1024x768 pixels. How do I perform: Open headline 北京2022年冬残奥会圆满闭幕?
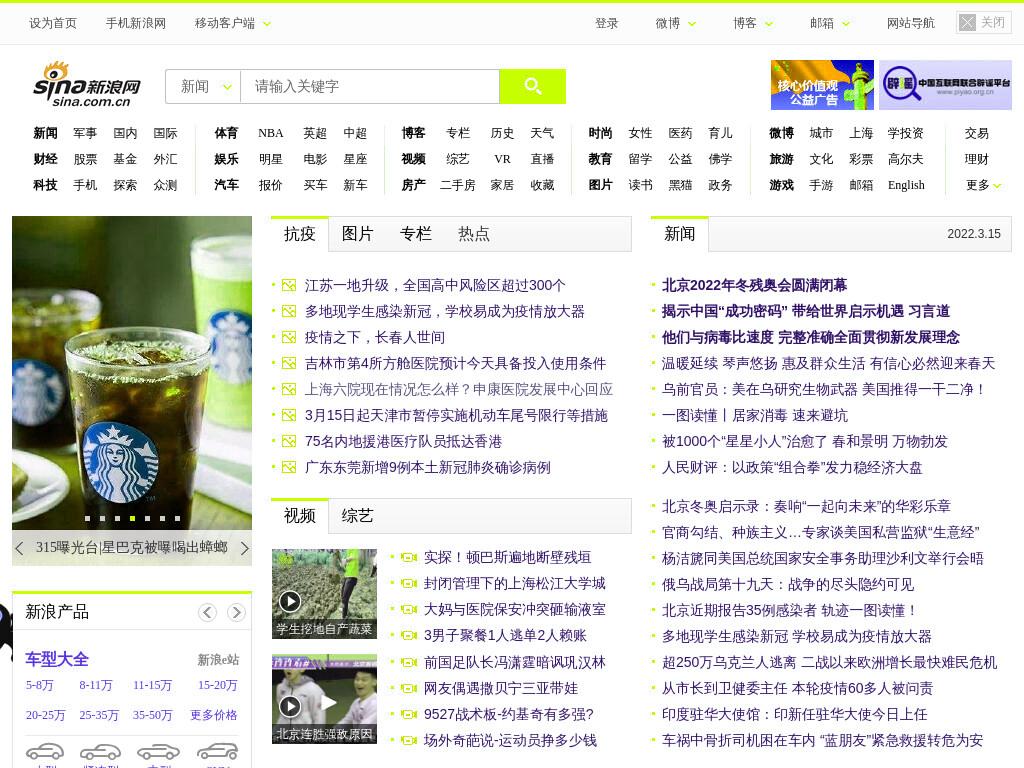click(x=754, y=285)
